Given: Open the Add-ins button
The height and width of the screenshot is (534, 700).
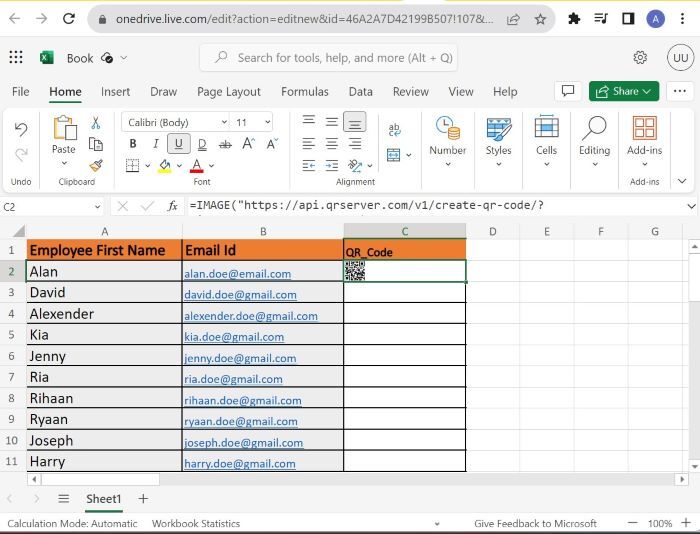Looking at the screenshot, I should (x=644, y=141).
